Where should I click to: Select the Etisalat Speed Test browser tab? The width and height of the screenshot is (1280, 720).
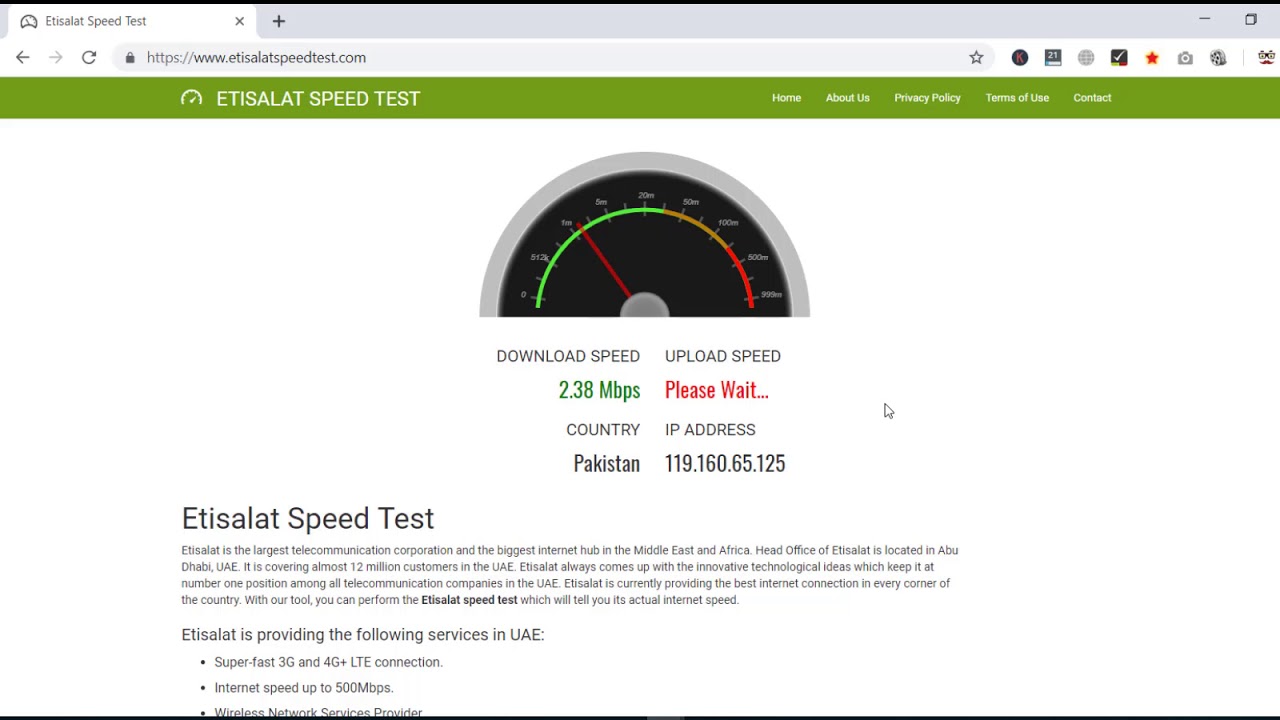pos(132,21)
